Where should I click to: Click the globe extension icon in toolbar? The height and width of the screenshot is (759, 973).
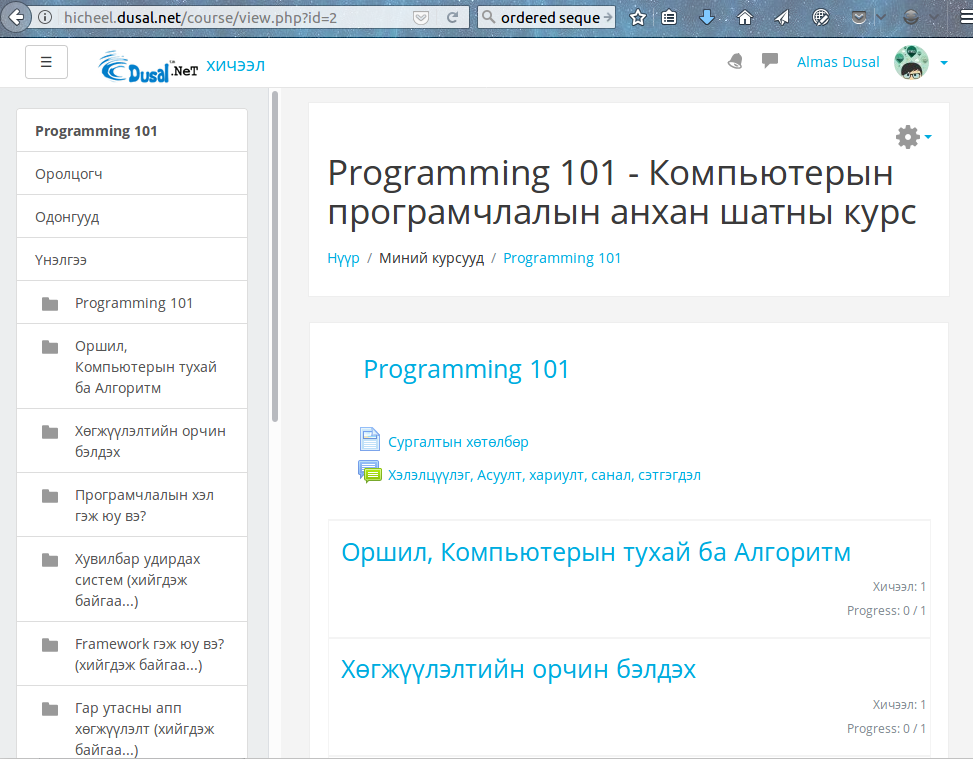coord(820,17)
